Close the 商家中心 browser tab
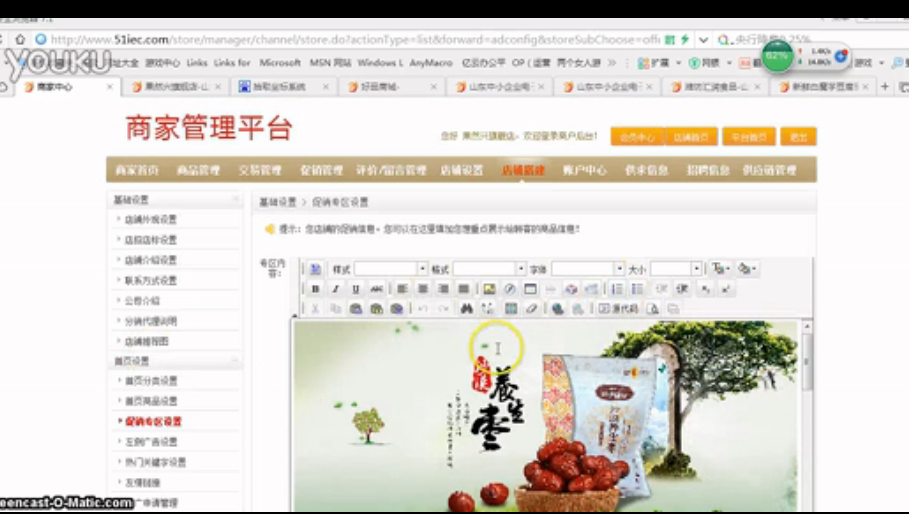The image size is (909, 514). point(110,87)
